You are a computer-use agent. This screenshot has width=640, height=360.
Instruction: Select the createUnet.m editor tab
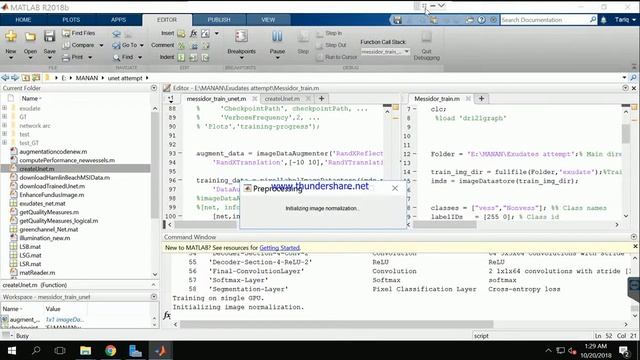[282, 99]
